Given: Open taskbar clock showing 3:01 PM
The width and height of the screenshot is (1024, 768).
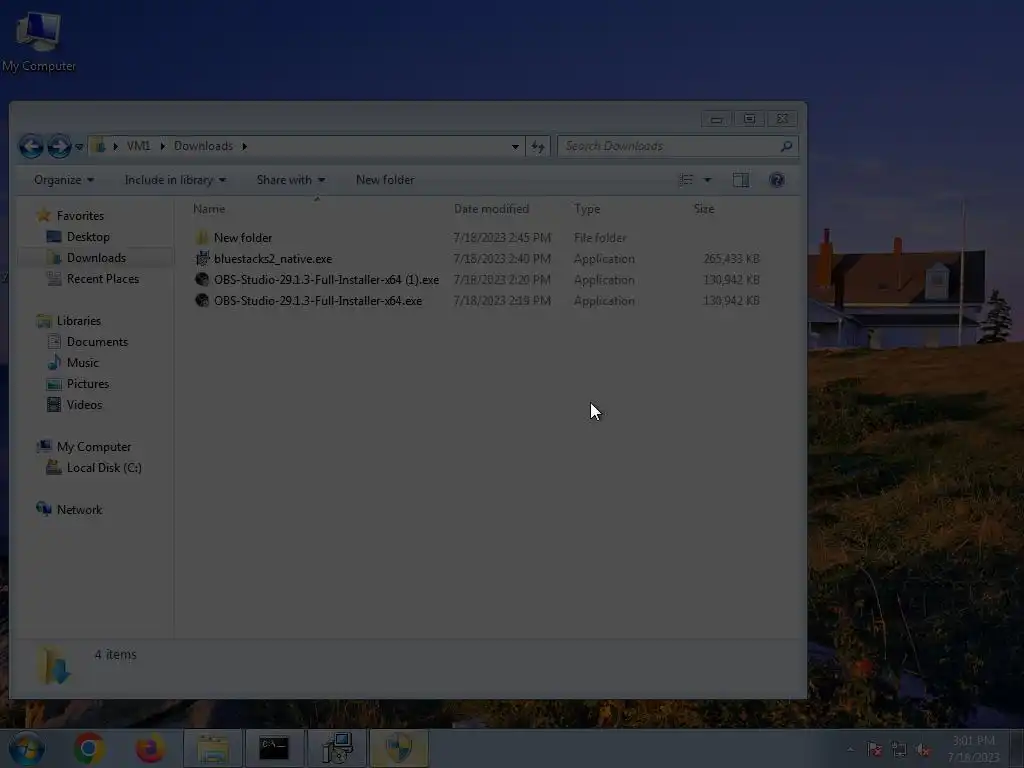Looking at the screenshot, I should click(973, 748).
